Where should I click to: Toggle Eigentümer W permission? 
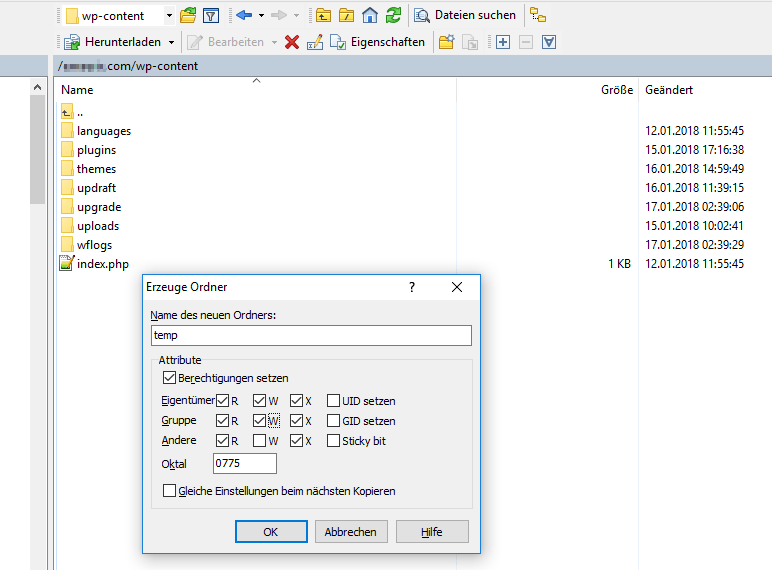[259, 401]
